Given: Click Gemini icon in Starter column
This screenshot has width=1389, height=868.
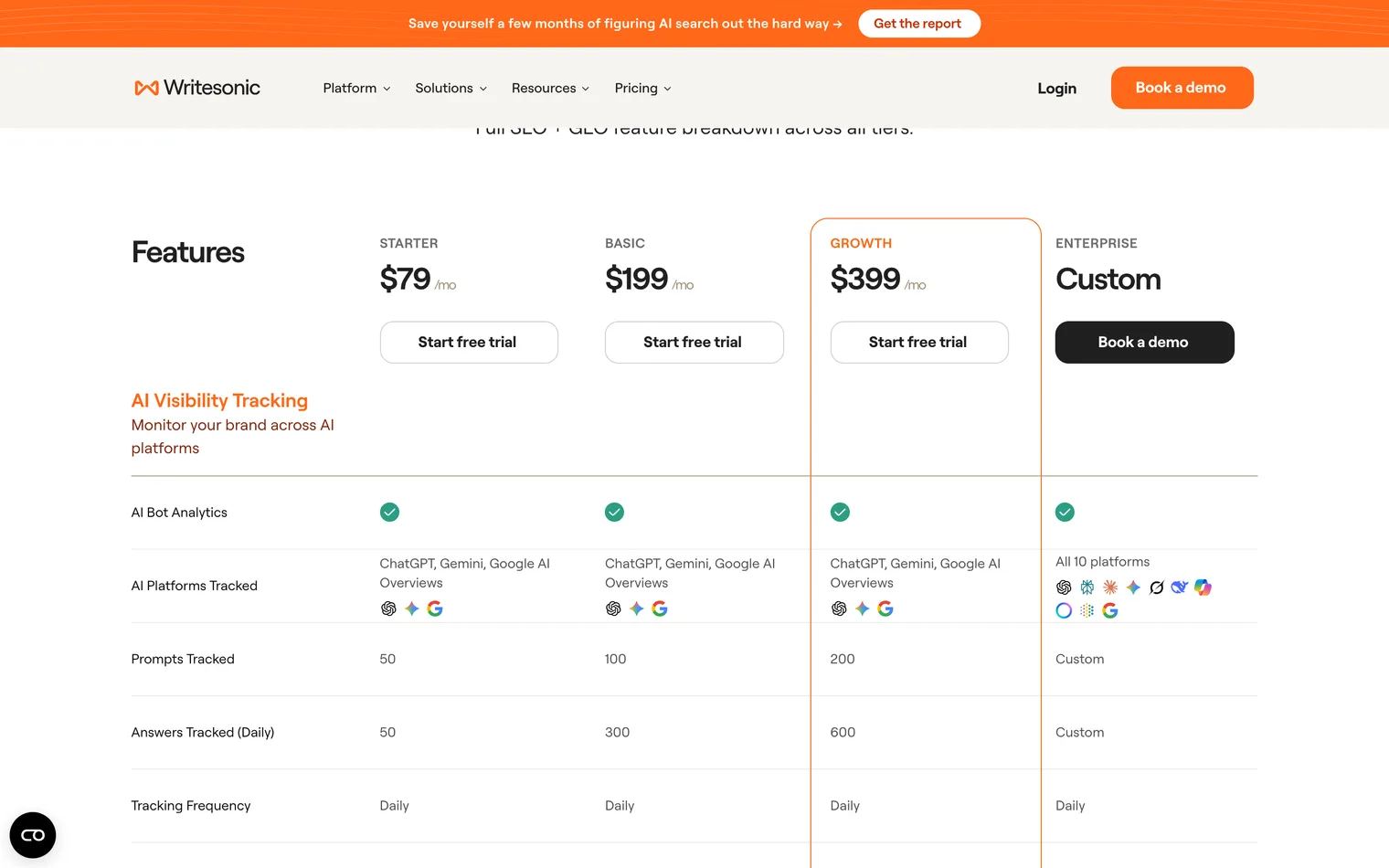Looking at the screenshot, I should (x=412, y=609).
